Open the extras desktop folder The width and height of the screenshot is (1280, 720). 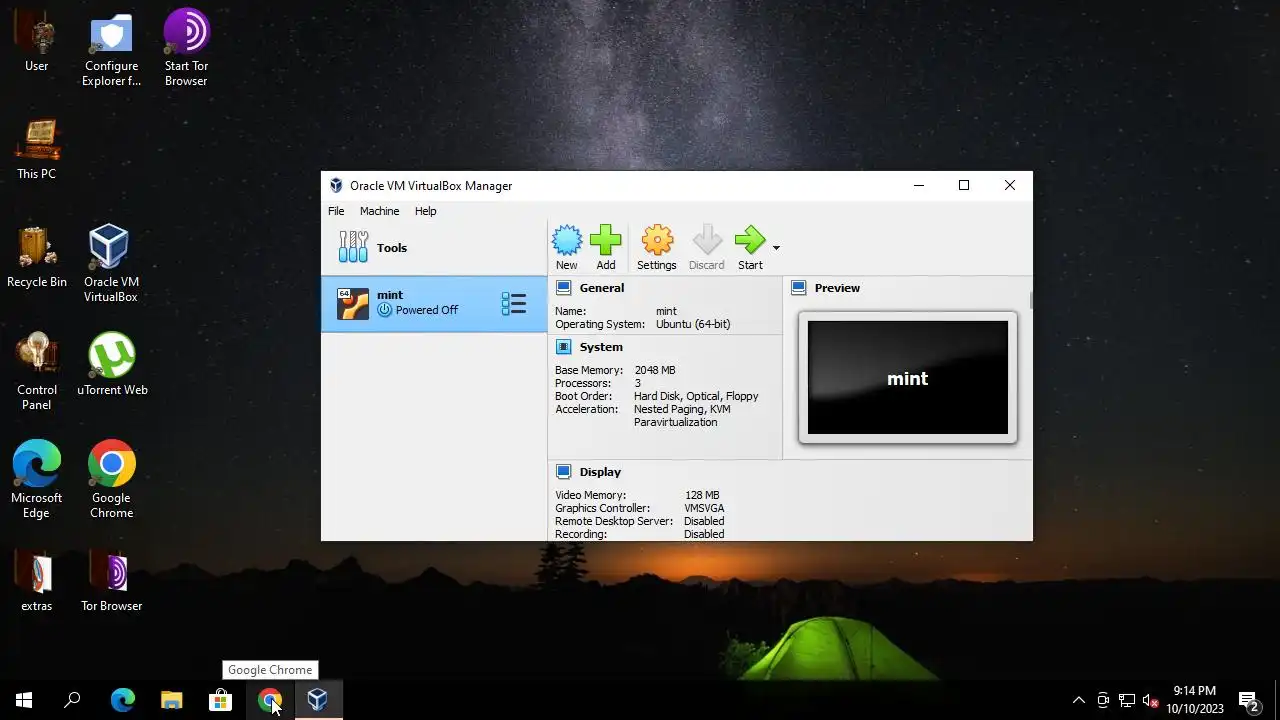[37, 581]
